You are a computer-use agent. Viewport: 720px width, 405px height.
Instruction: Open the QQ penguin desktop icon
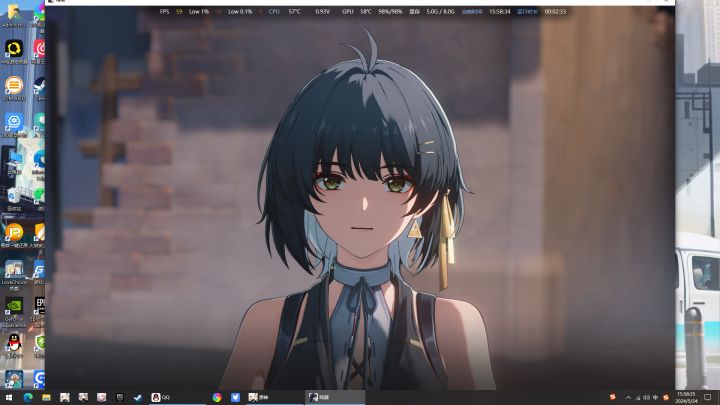[x=14, y=345]
